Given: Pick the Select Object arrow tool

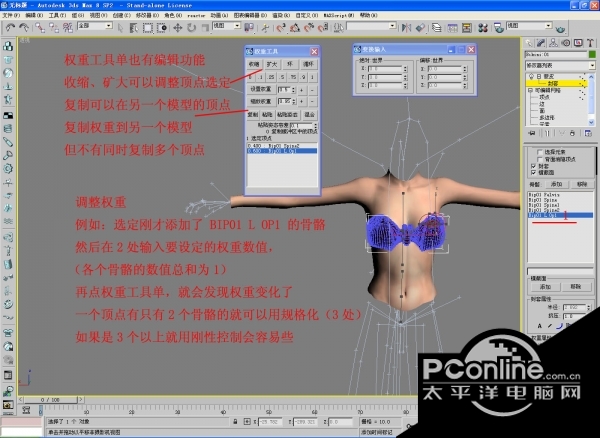Looking at the screenshot, I should (x=121, y=28).
